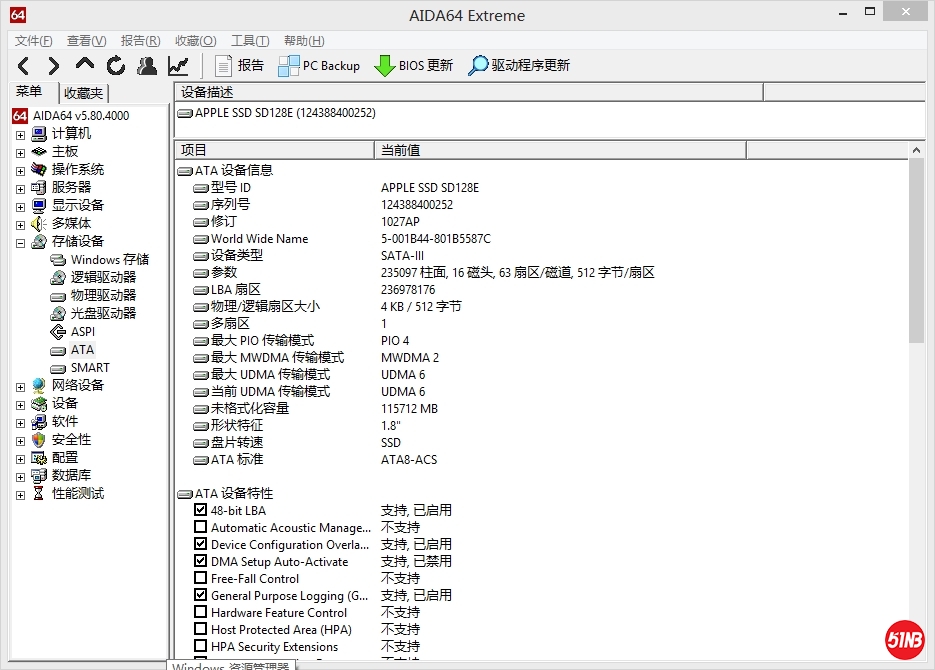Expand the 网络设备 tree node
Viewport: 935px width, 670px height.
(x=20, y=386)
